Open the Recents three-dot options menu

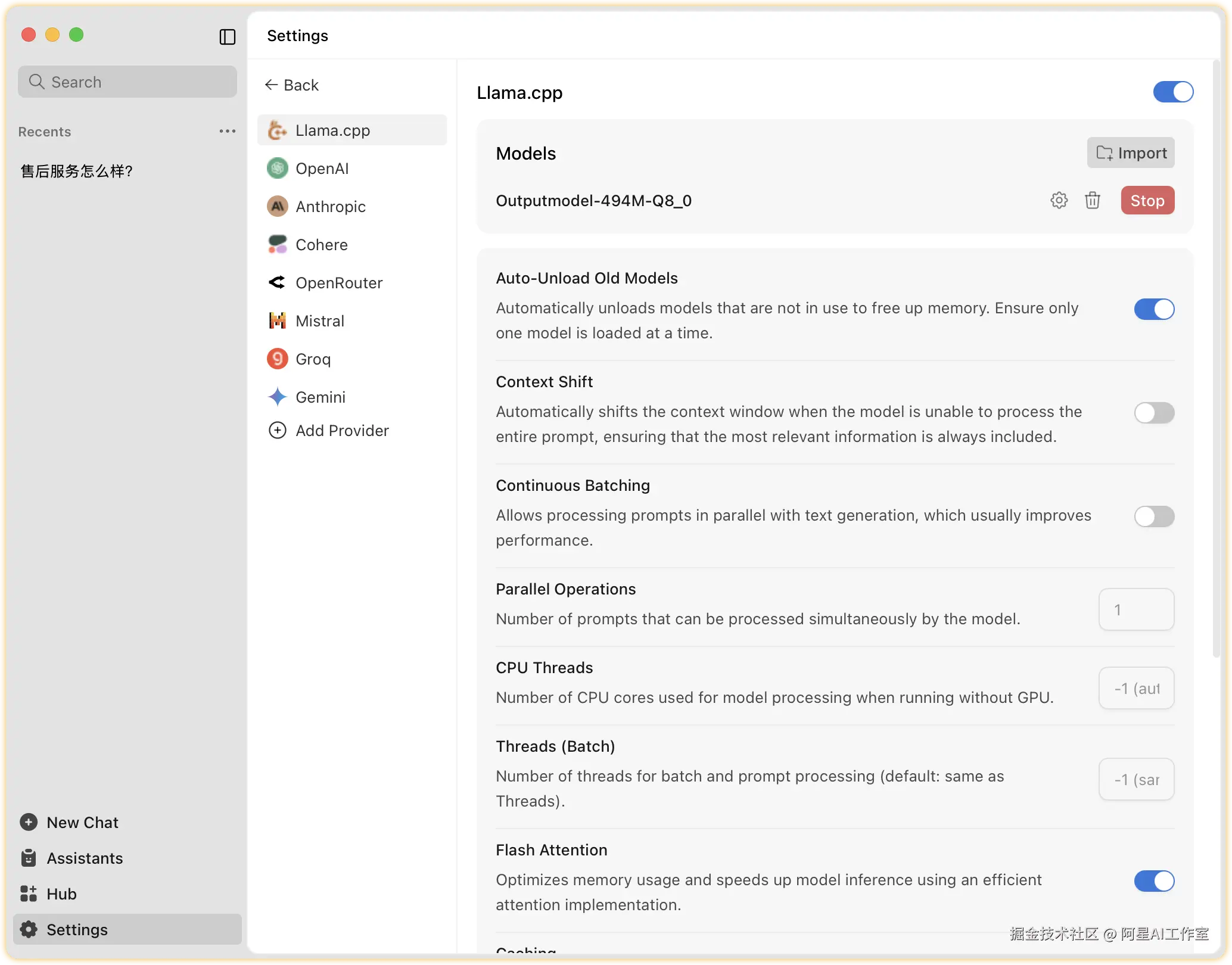[x=227, y=131]
